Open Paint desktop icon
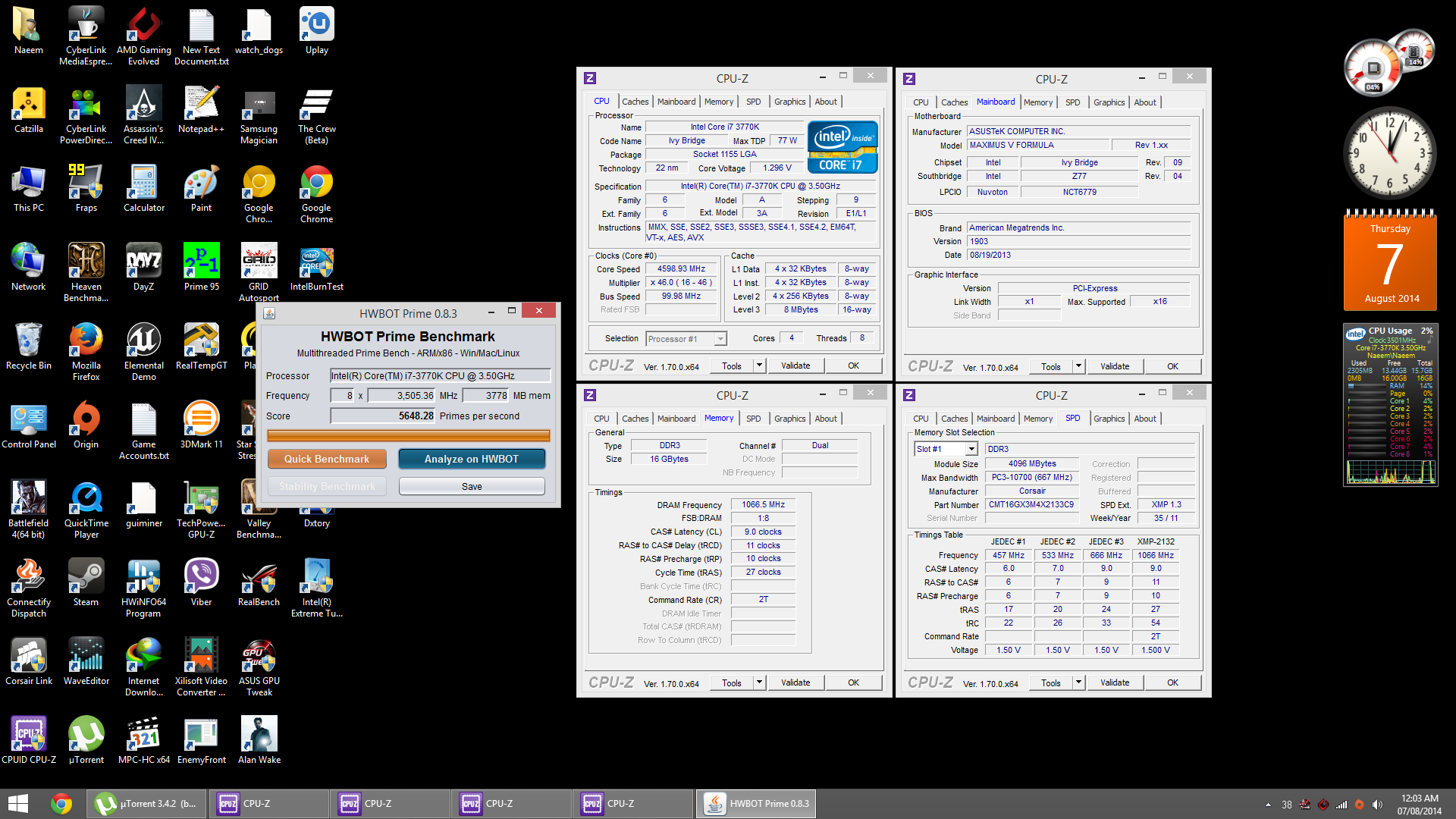Viewport: 1456px width, 819px height. click(x=201, y=189)
